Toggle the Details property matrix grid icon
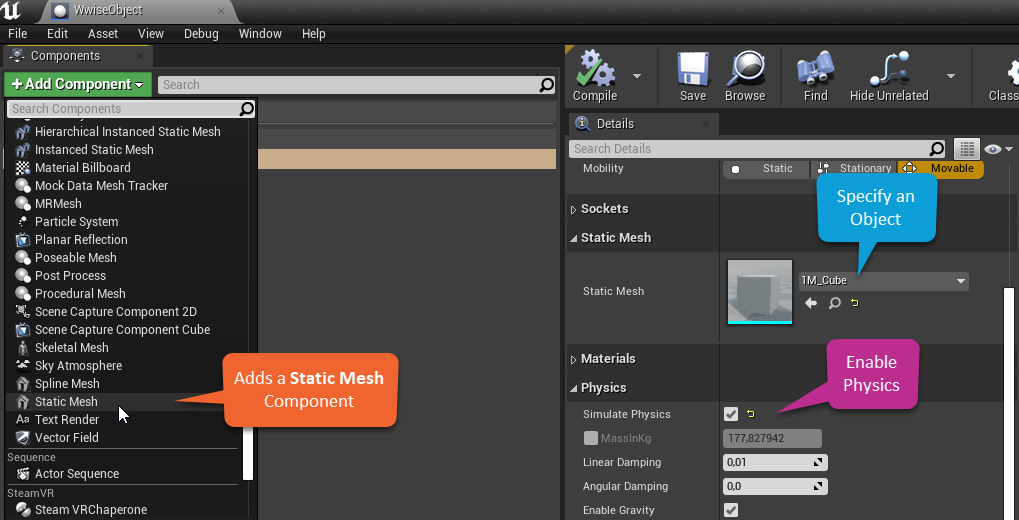This screenshot has width=1019, height=520. coord(967,149)
